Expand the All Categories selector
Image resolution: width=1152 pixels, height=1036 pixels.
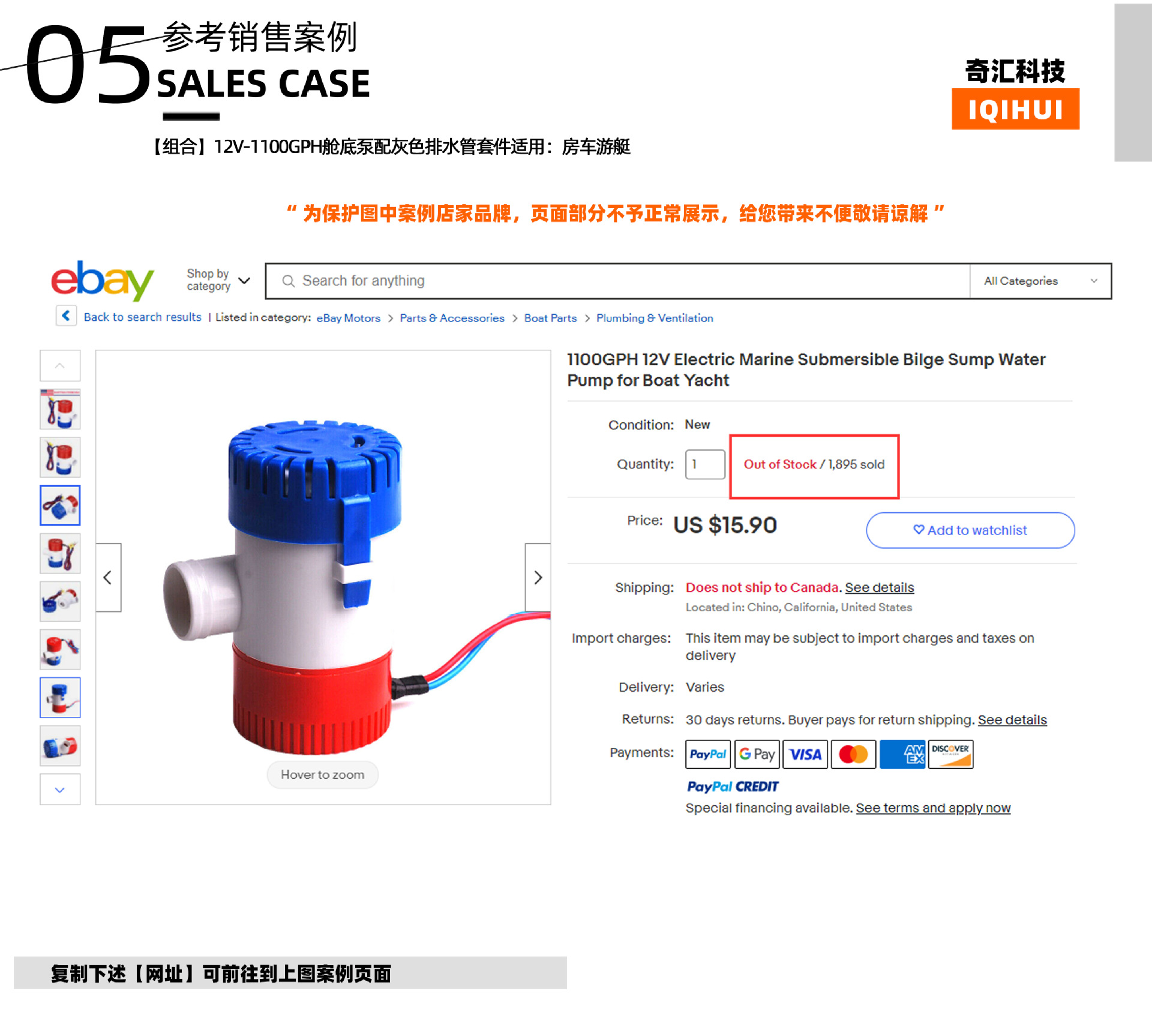[x=1040, y=281]
